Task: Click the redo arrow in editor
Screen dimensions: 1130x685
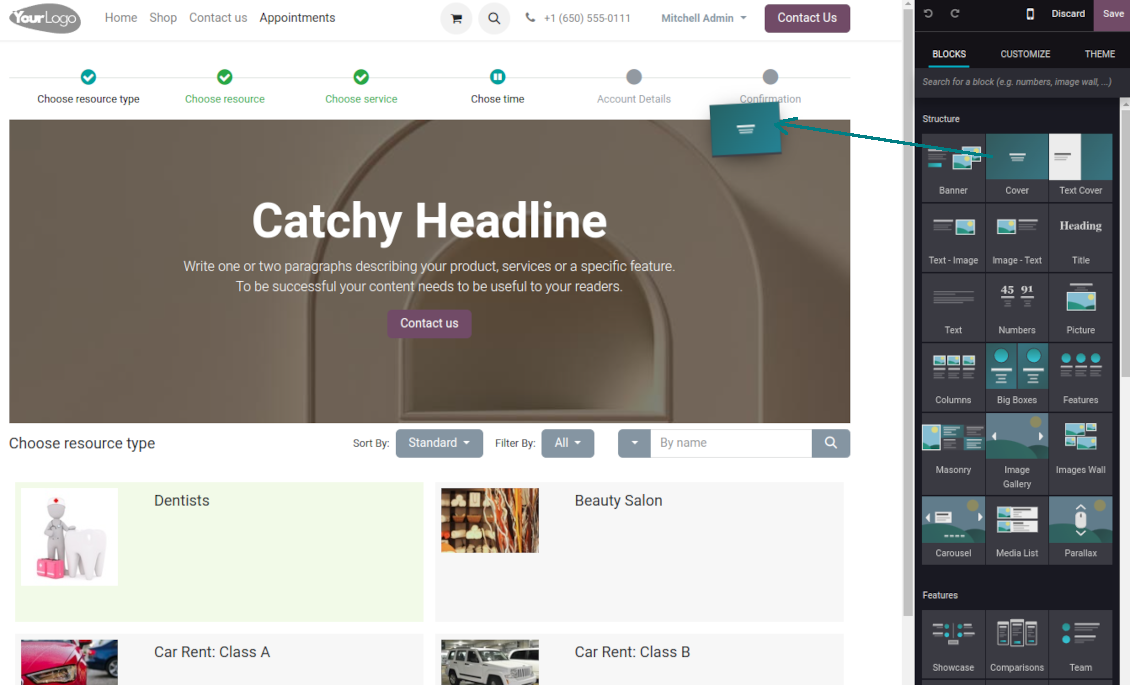Action: (x=955, y=14)
